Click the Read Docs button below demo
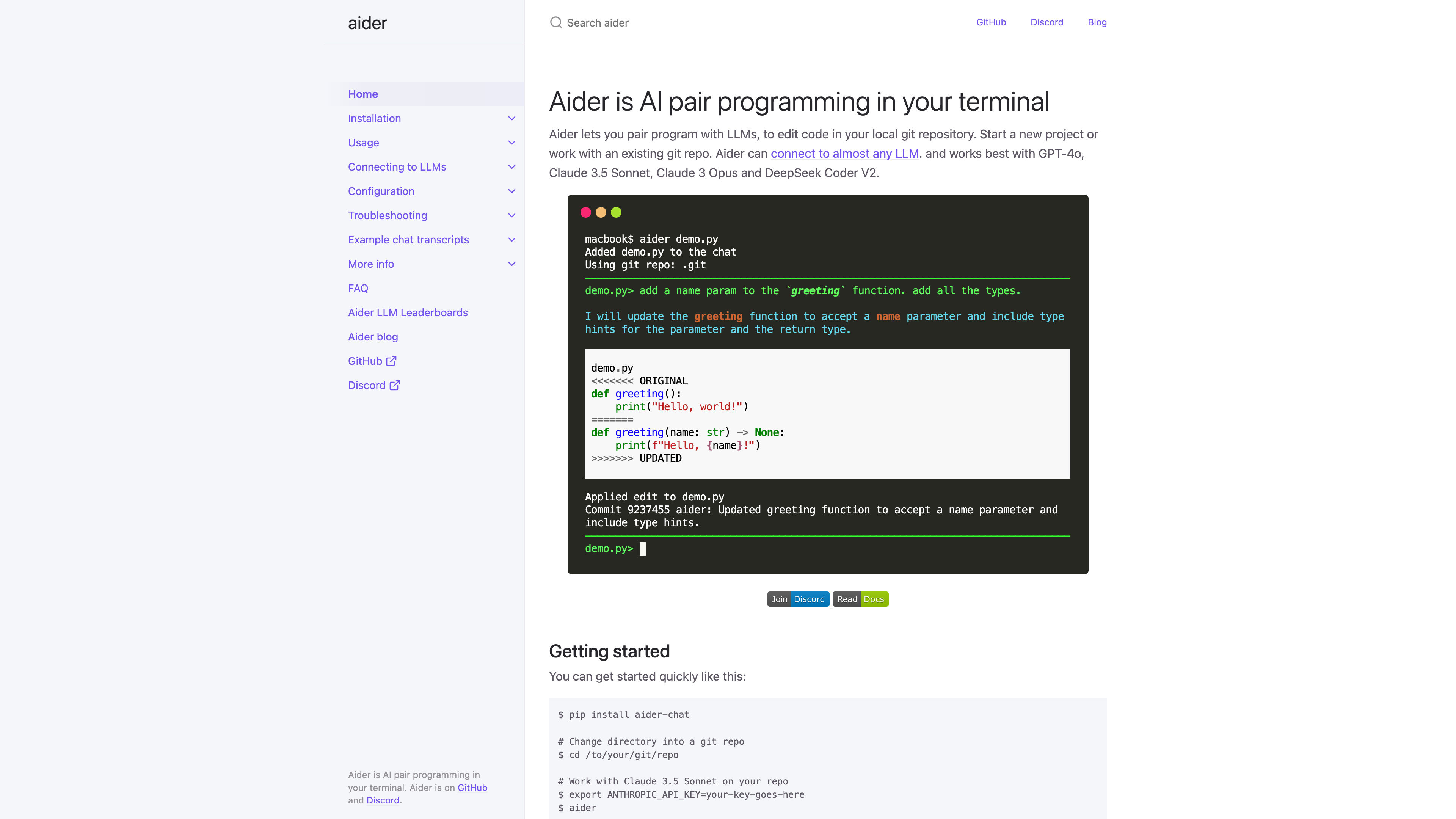Screen dimensions: 1456x819 (860, 598)
